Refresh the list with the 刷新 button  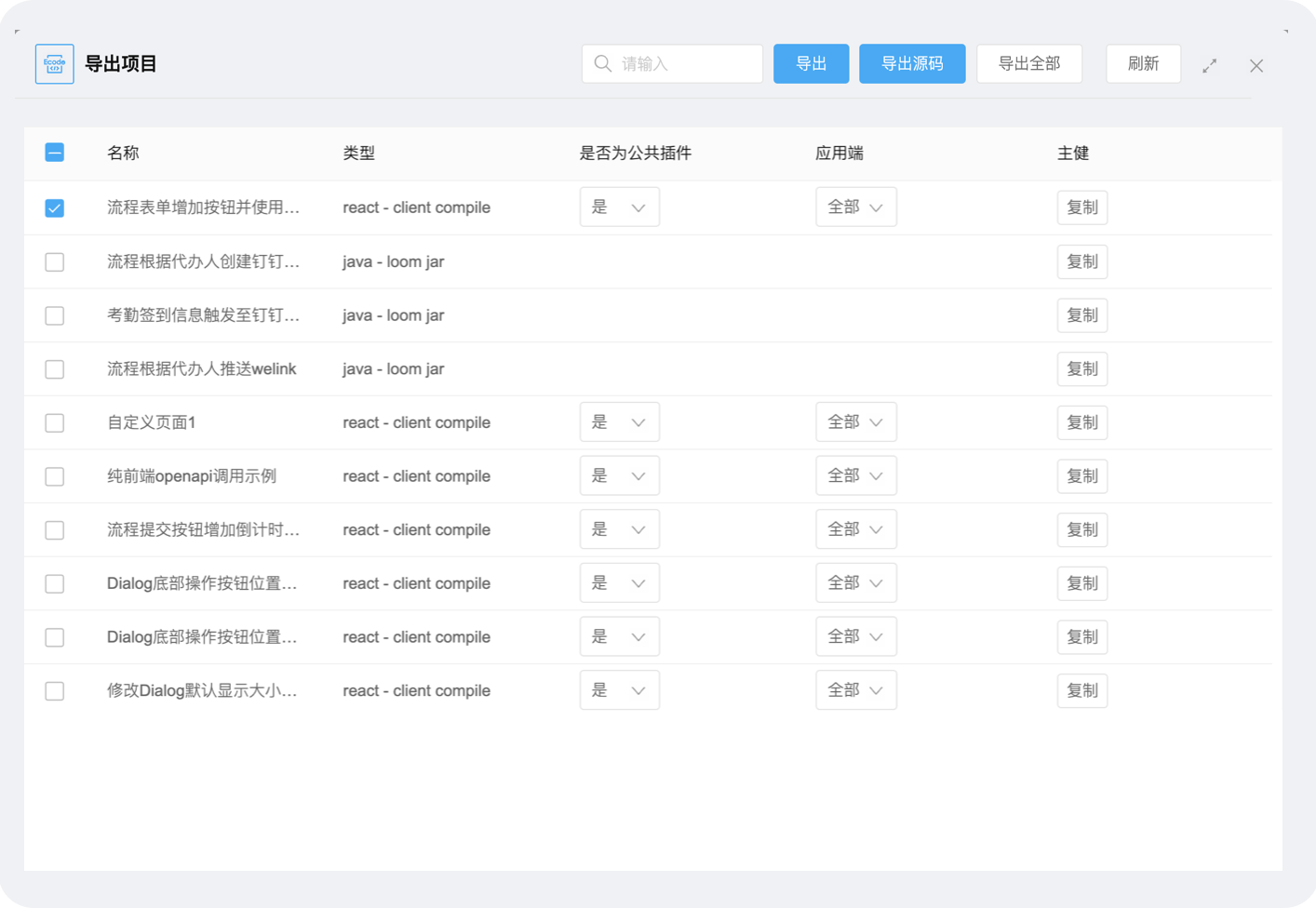tap(1143, 63)
